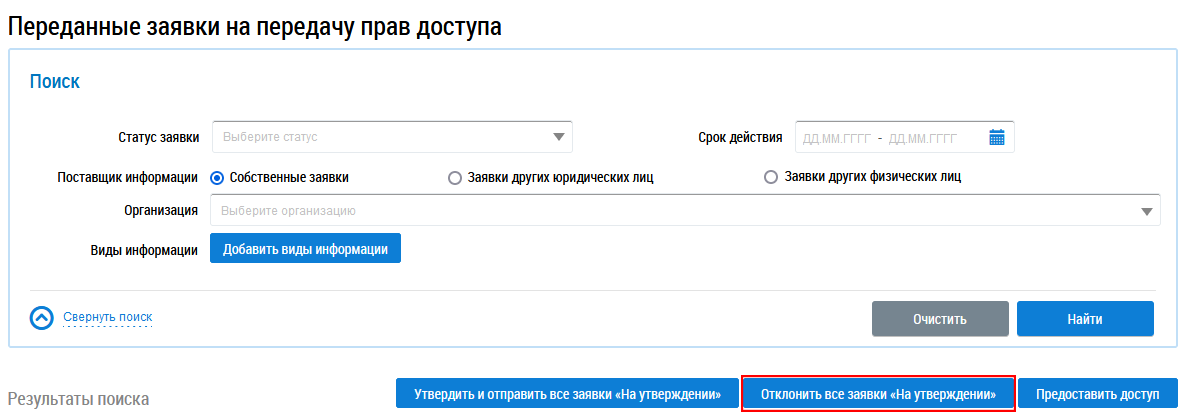Open the Выберите организацию combo box
Viewport: 1187px width, 416px height.
[670, 211]
